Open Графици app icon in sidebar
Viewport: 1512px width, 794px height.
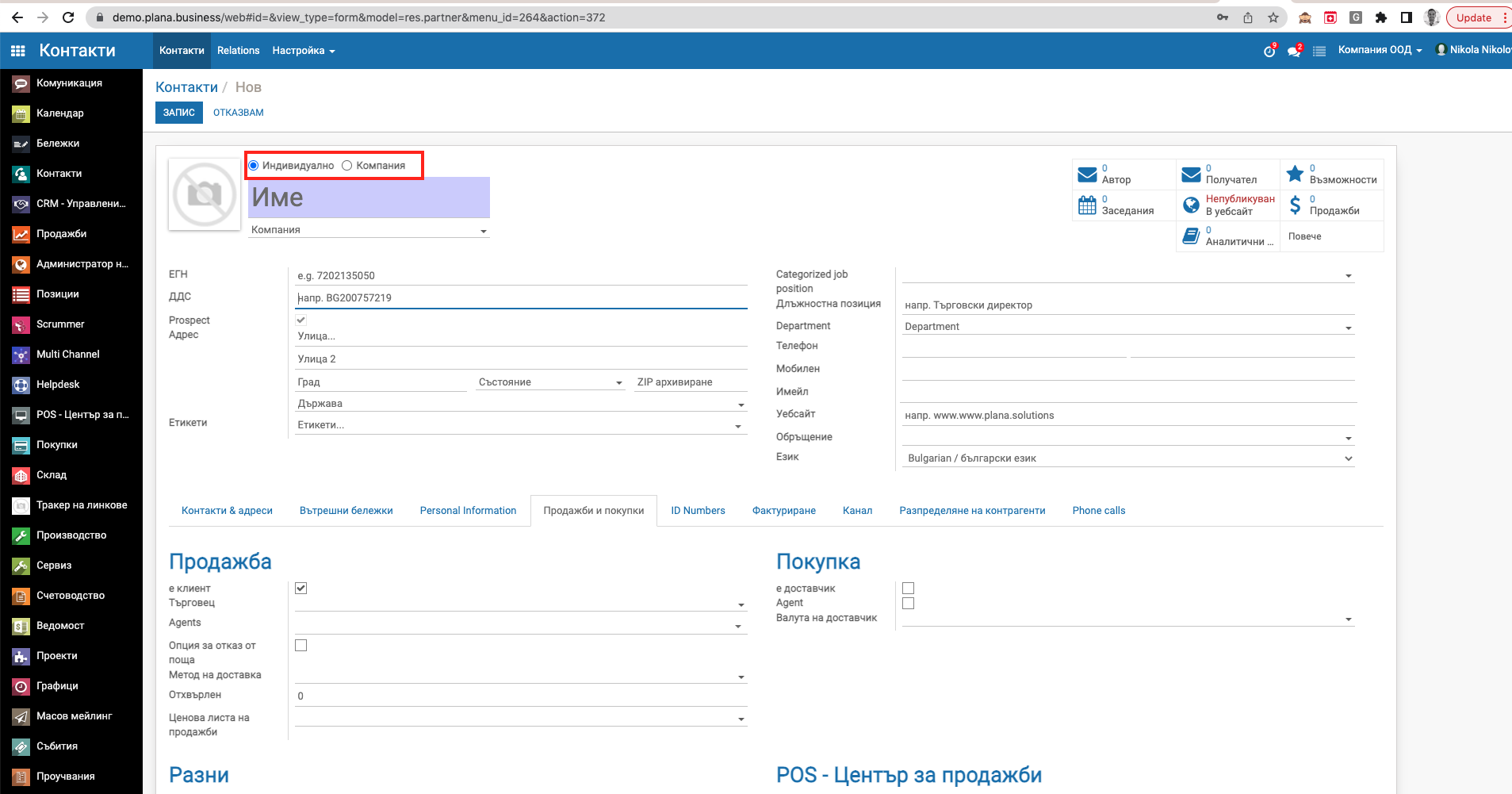point(21,686)
